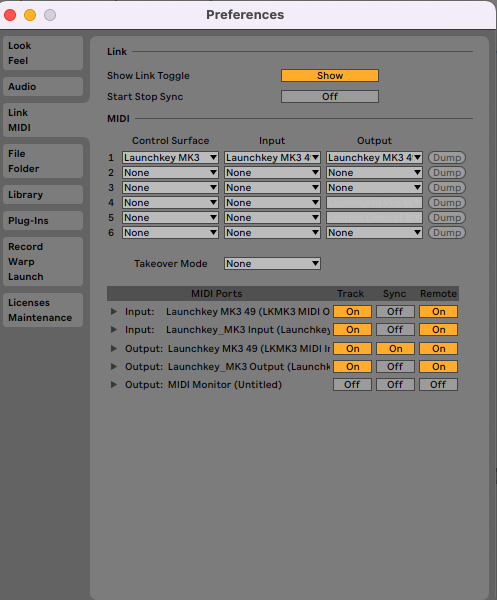Close the Preferences window
497x600 pixels.
click(x=10, y=15)
